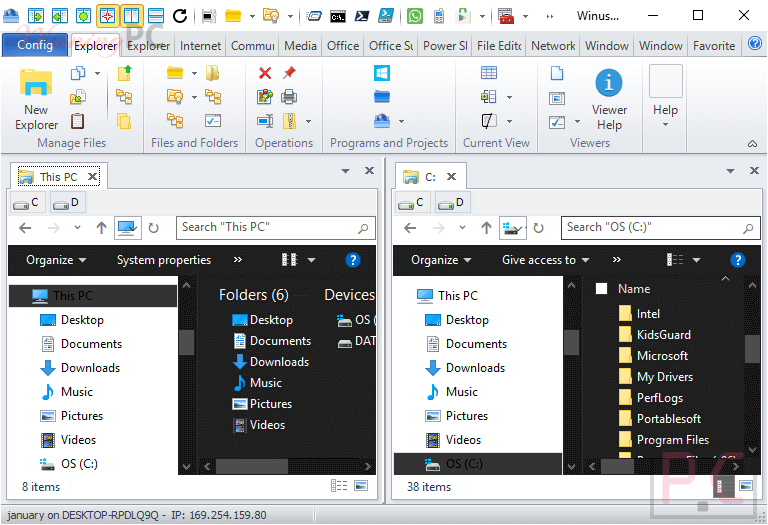Image resolution: width=768 pixels, height=525 pixels.
Task: Click the Viewer Help info icon
Action: (x=609, y=82)
